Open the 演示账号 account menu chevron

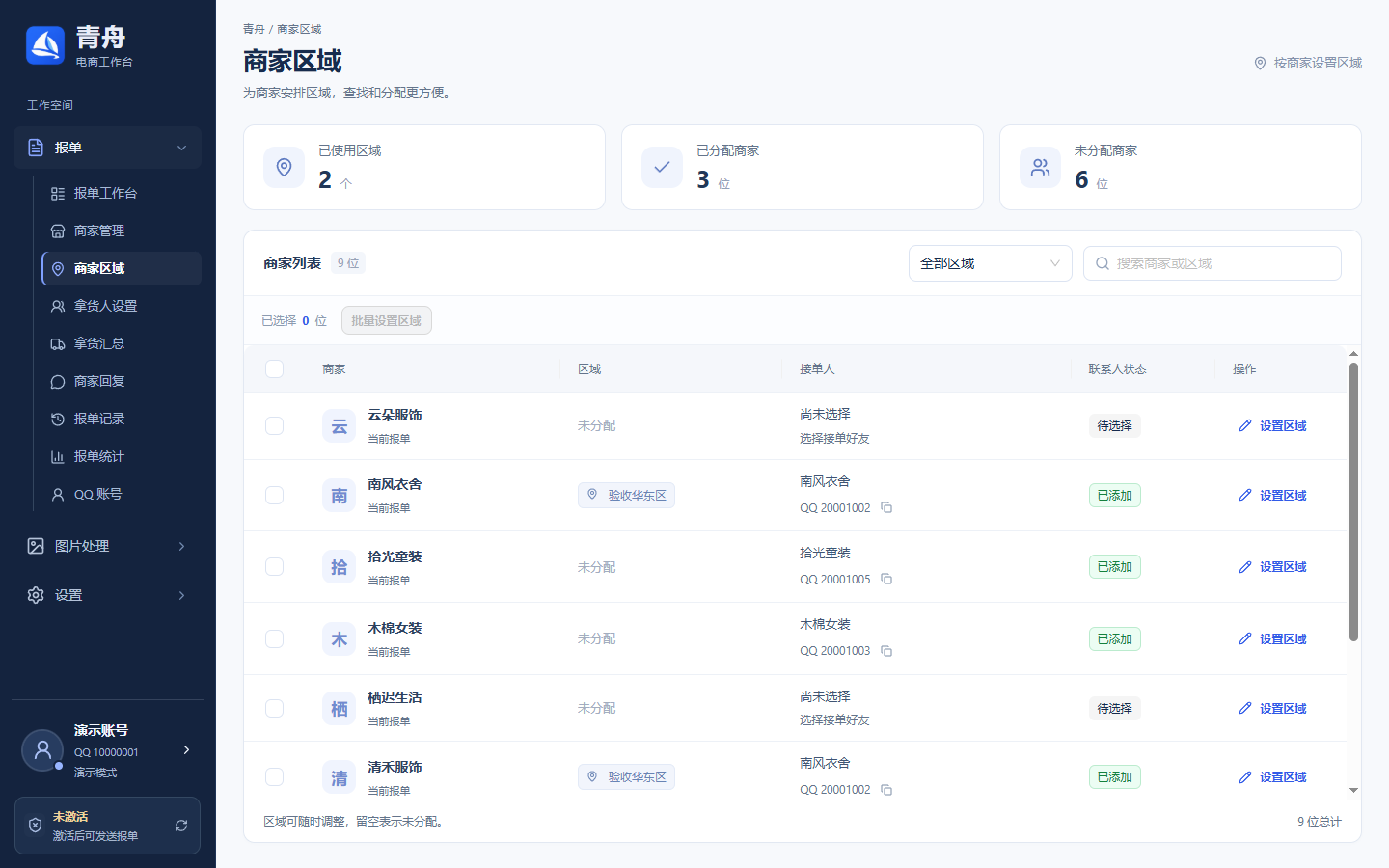coord(186,750)
